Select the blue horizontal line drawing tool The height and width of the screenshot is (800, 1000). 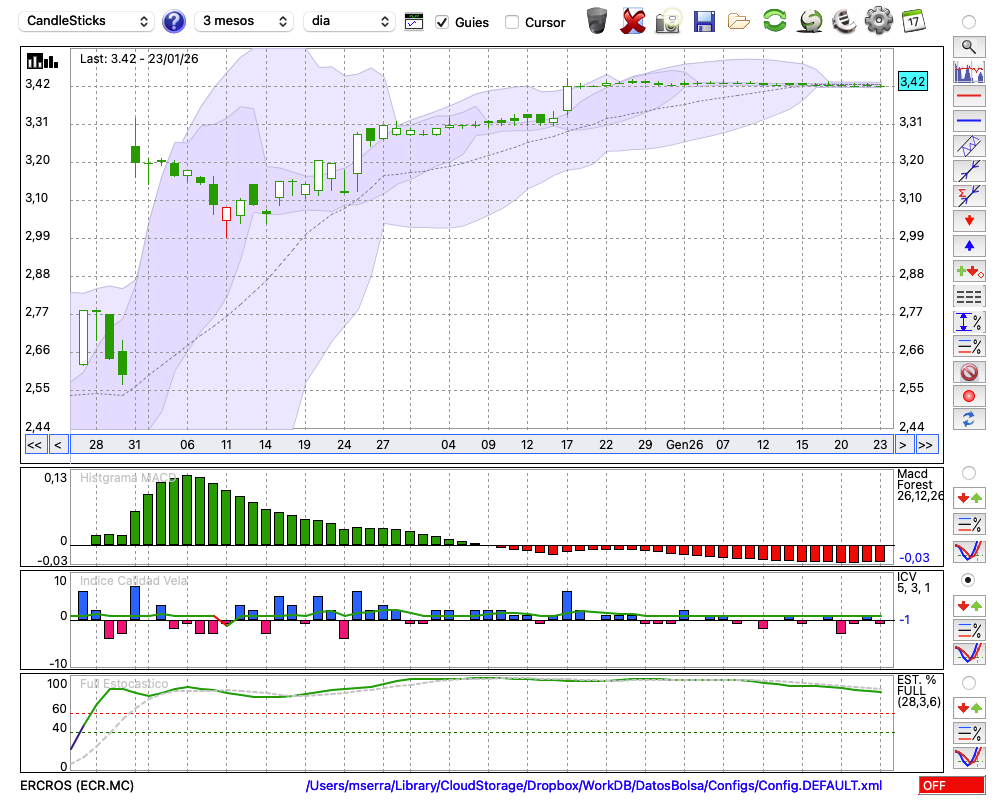(x=968, y=122)
